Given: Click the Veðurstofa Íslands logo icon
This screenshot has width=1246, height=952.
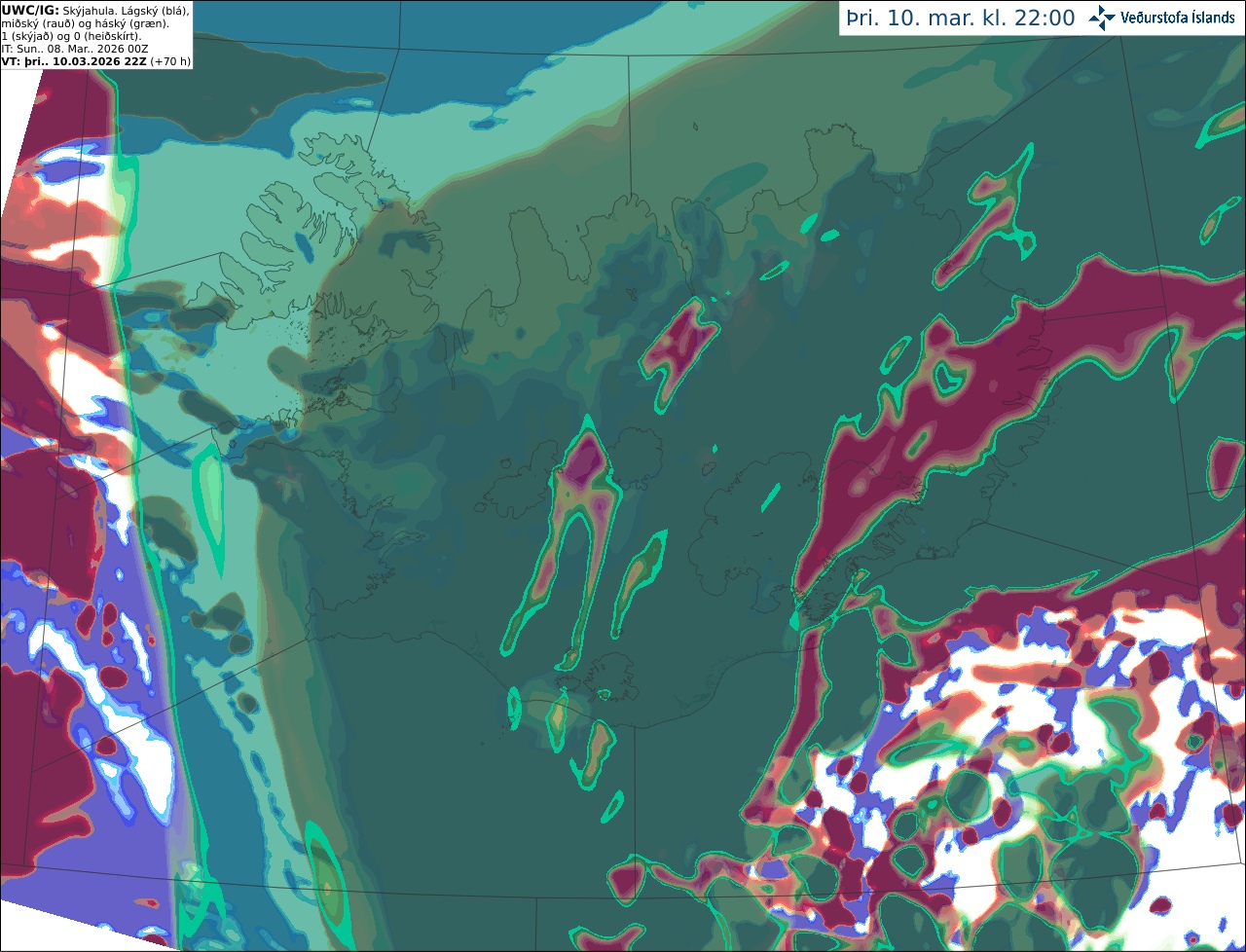Looking at the screenshot, I should click(1102, 18).
